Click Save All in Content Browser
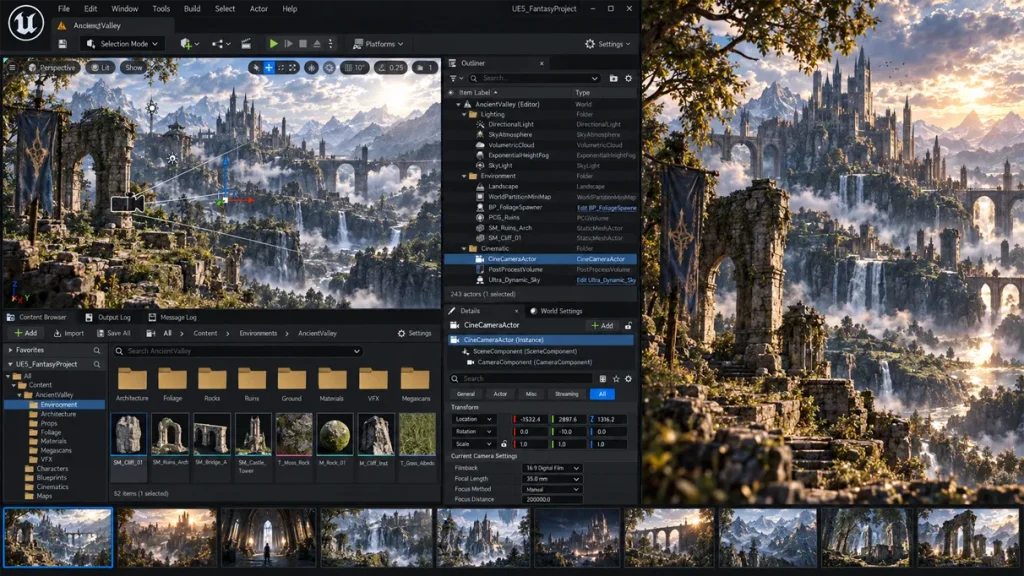This screenshot has width=1024, height=576. click(113, 333)
